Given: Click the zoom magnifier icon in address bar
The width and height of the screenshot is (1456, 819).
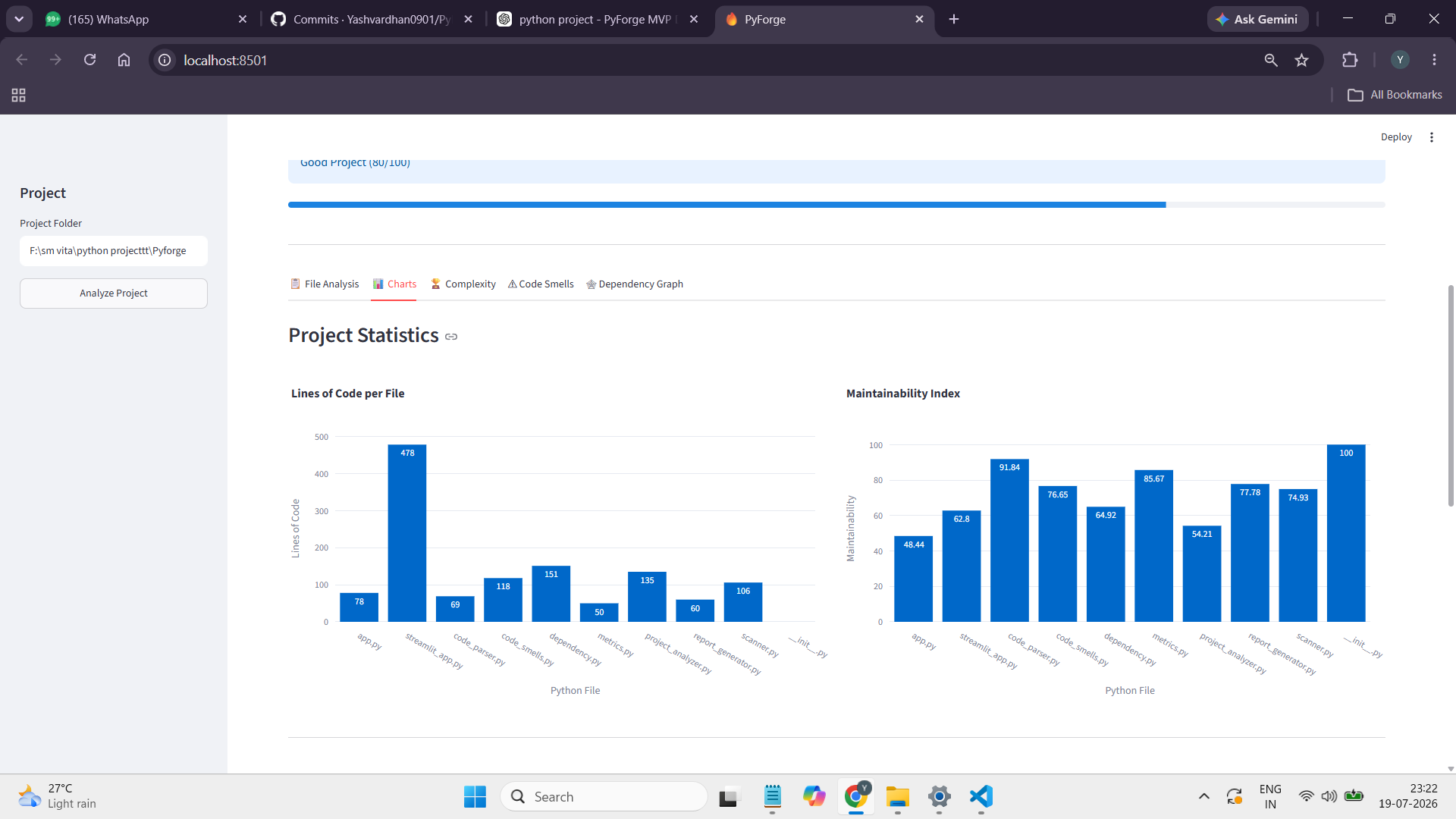Looking at the screenshot, I should (x=1271, y=60).
